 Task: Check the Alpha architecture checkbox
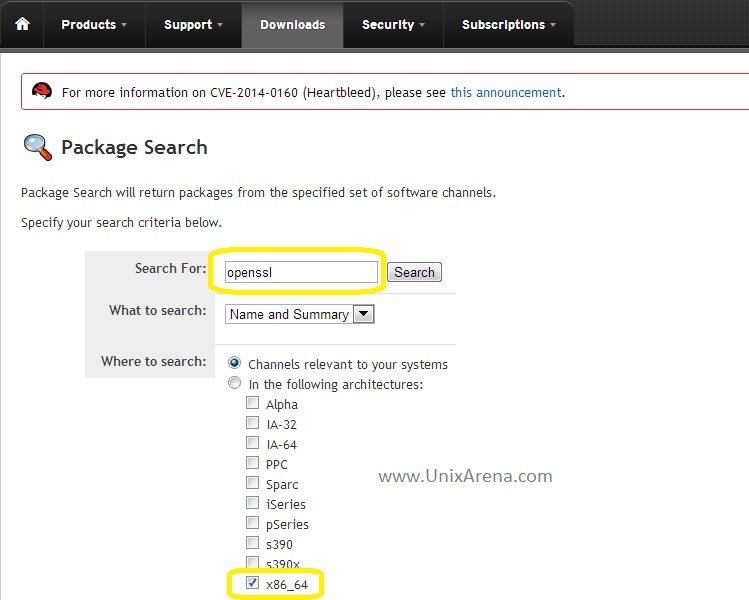coord(252,403)
